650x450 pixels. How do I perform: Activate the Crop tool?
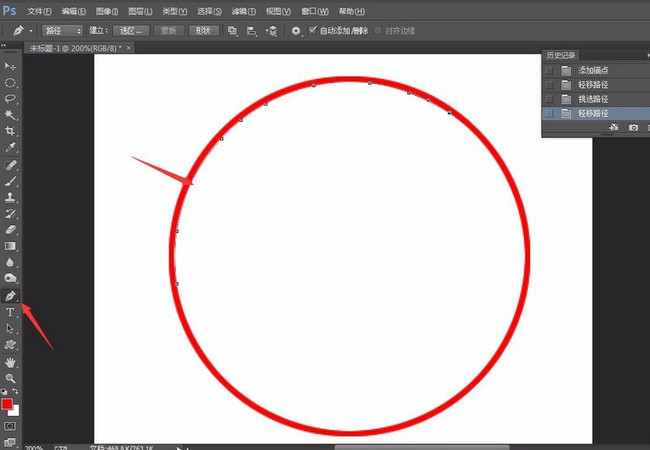pyautogui.click(x=11, y=132)
